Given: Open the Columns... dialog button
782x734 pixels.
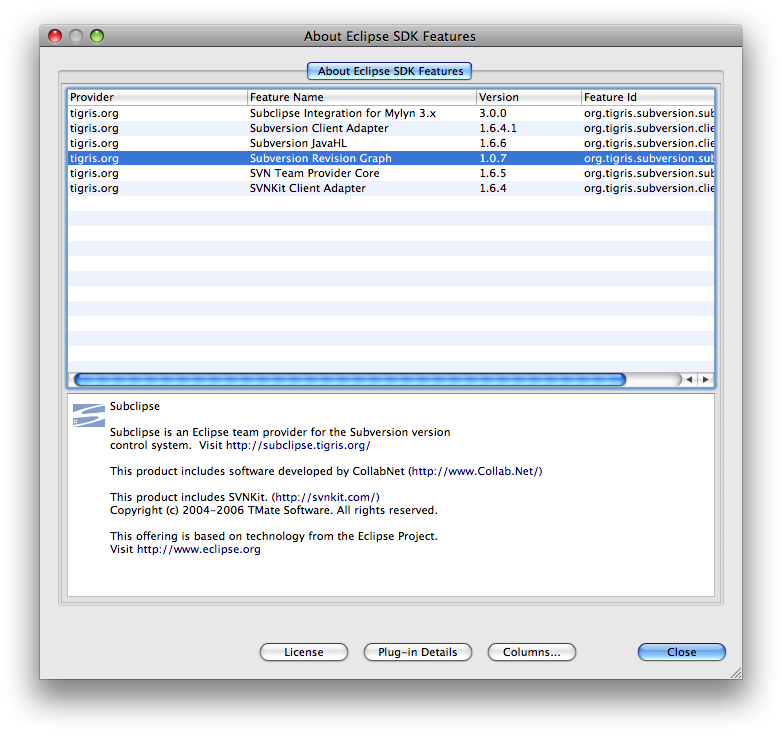Looking at the screenshot, I should (x=532, y=652).
